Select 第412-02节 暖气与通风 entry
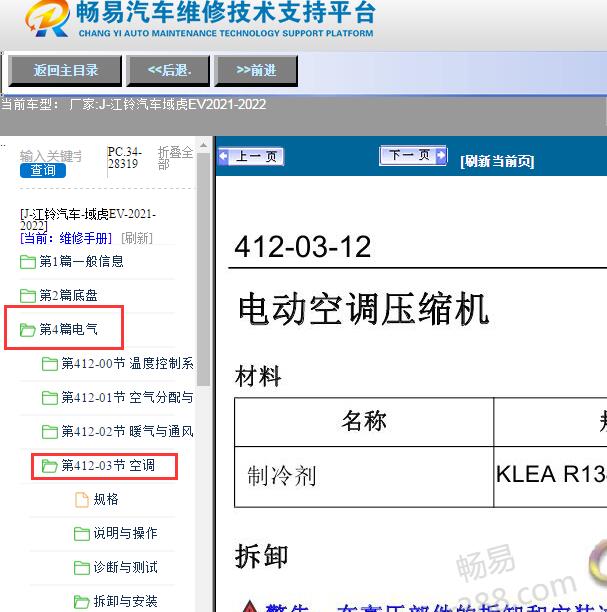Screen dimensions: 607x612 point(127,432)
